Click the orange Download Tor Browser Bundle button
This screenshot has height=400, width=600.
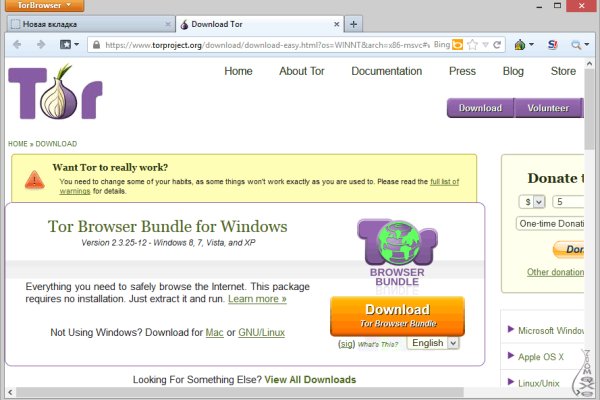[x=397, y=315]
